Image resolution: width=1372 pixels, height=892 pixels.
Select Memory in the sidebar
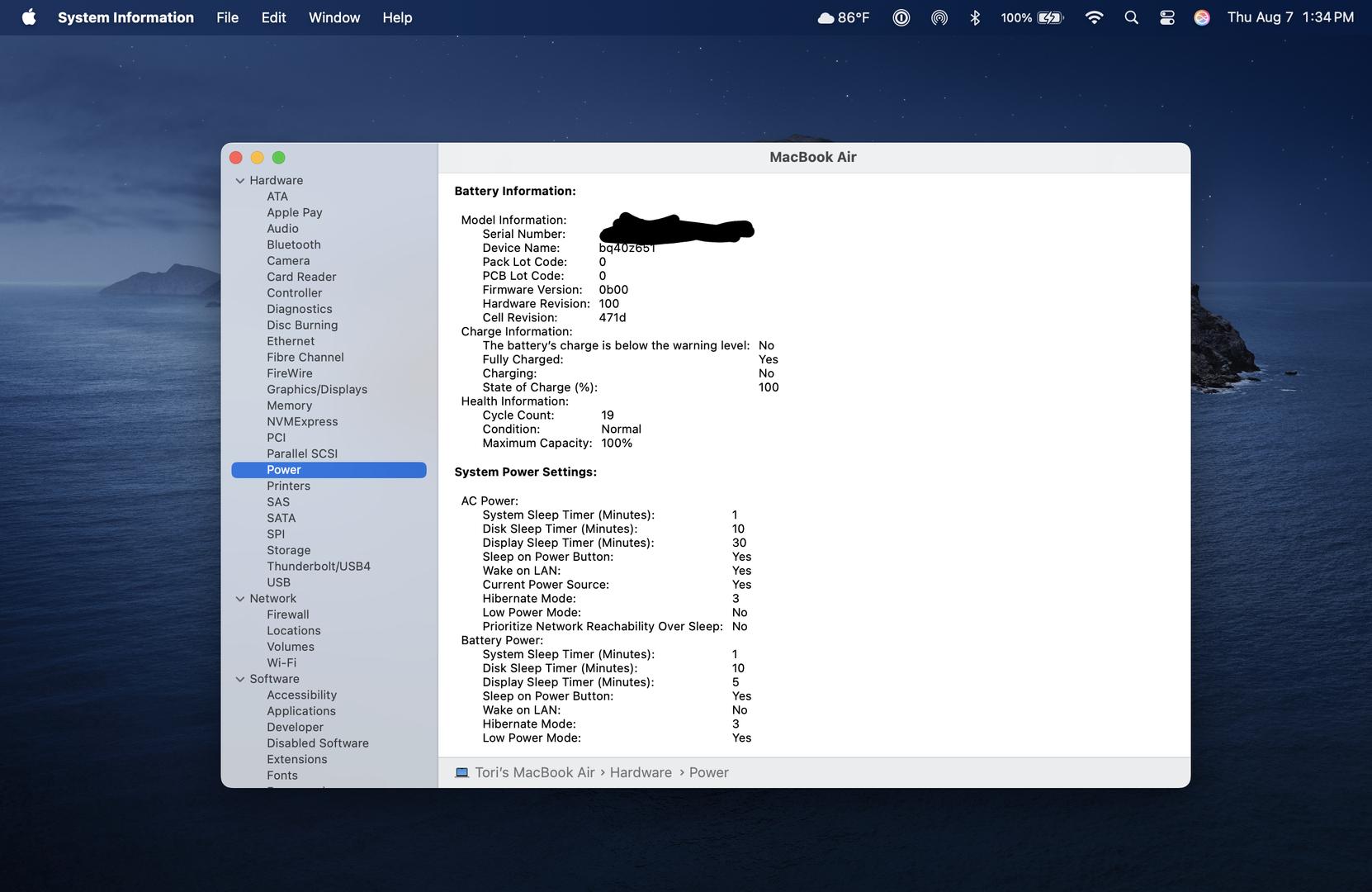click(290, 406)
